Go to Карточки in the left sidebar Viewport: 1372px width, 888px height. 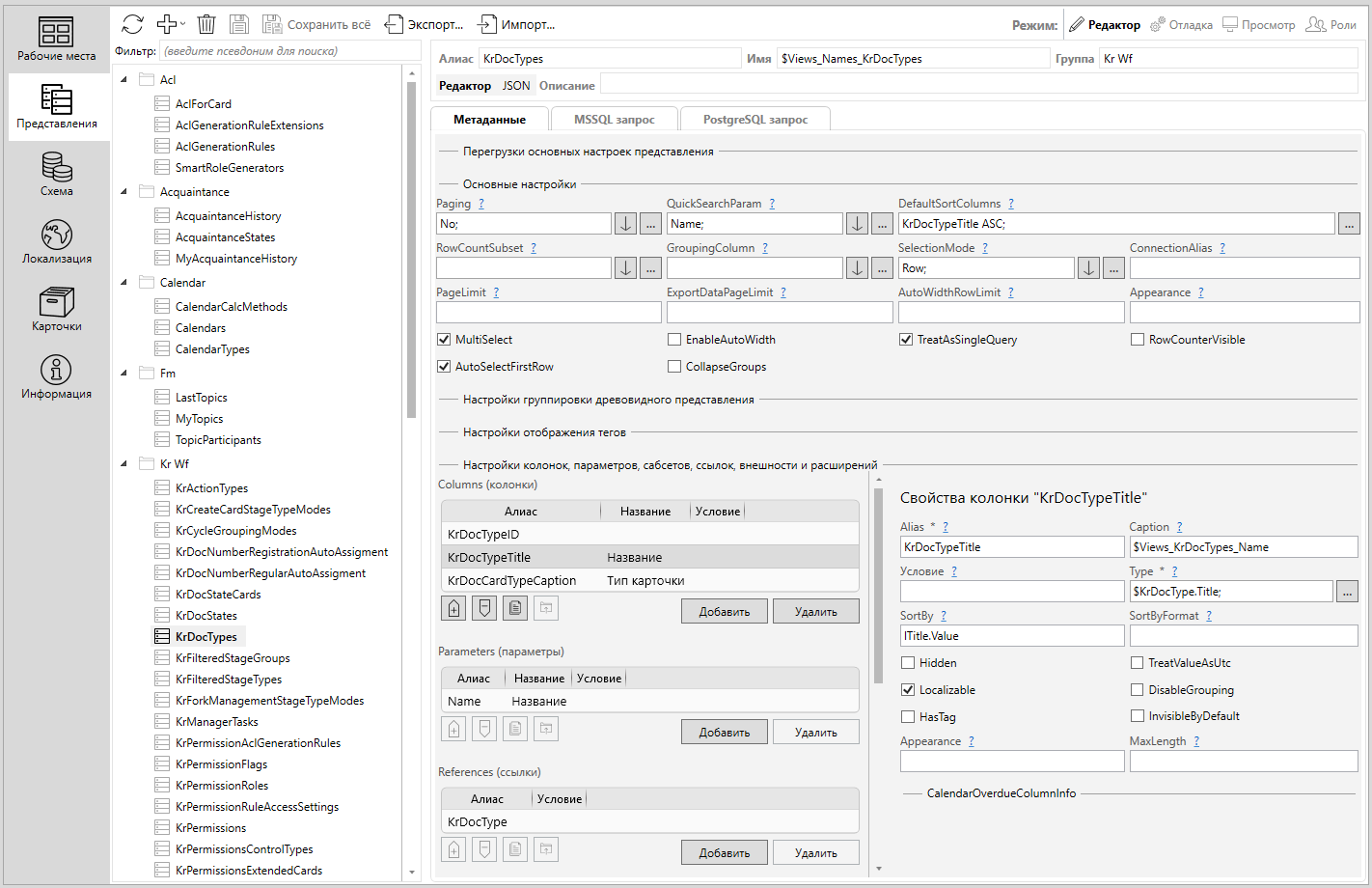tap(57, 309)
